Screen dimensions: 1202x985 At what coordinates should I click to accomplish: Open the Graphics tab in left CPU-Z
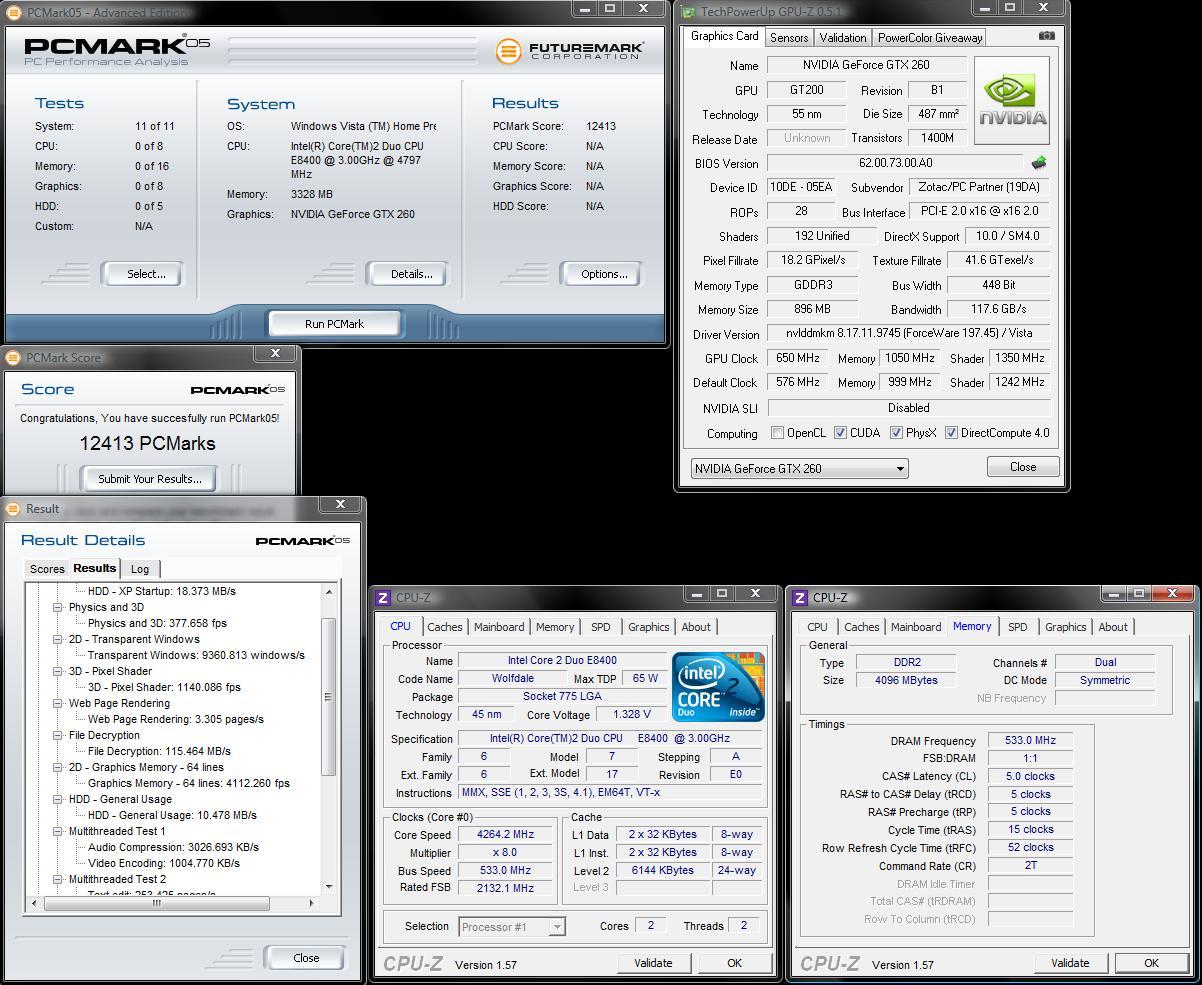[648, 627]
